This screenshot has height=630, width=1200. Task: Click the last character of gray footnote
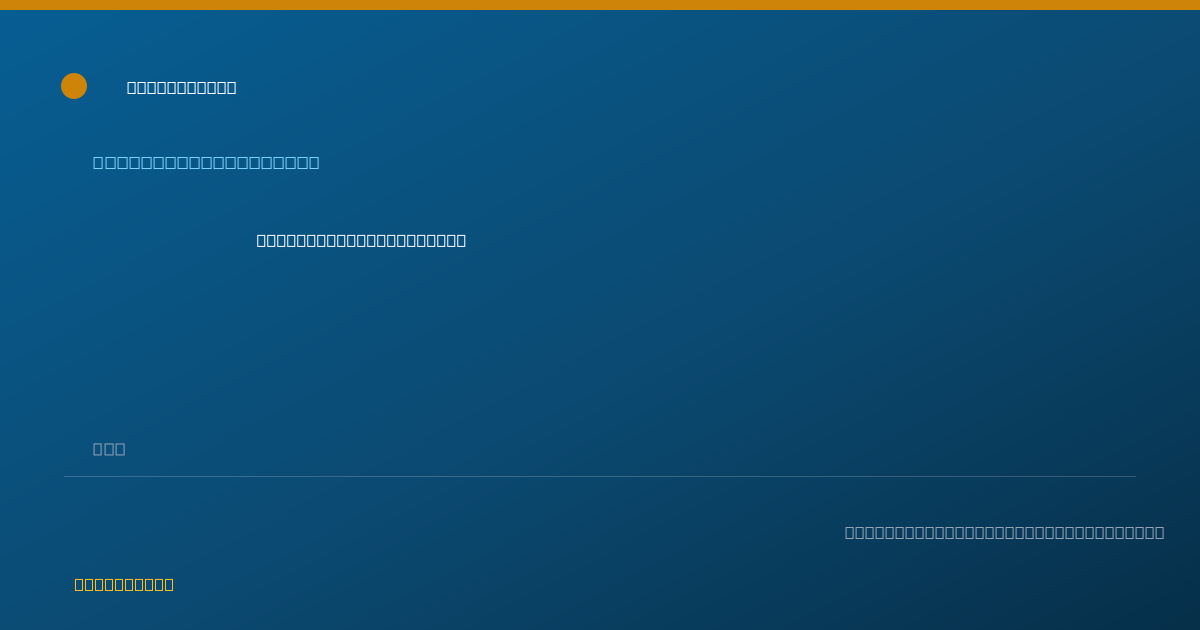1159,533
